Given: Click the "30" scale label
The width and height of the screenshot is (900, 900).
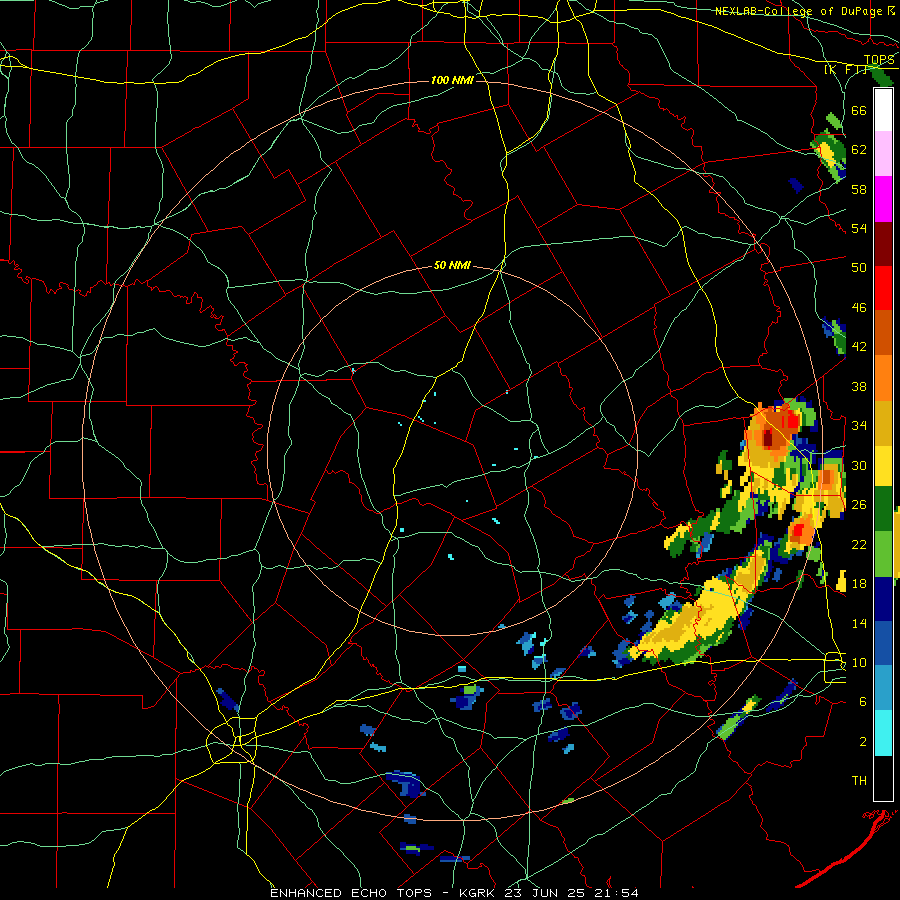Looking at the screenshot, I should coord(859,465).
